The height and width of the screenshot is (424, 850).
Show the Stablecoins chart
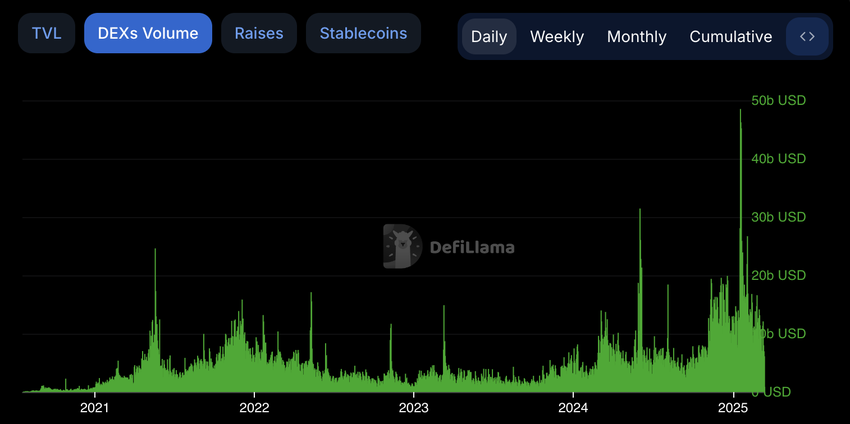pyautogui.click(x=363, y=33)
